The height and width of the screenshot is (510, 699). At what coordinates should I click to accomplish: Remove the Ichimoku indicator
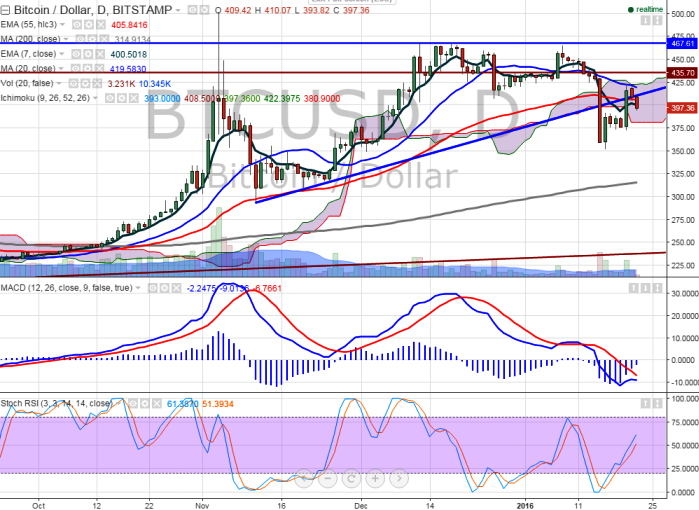click(133, 98)
